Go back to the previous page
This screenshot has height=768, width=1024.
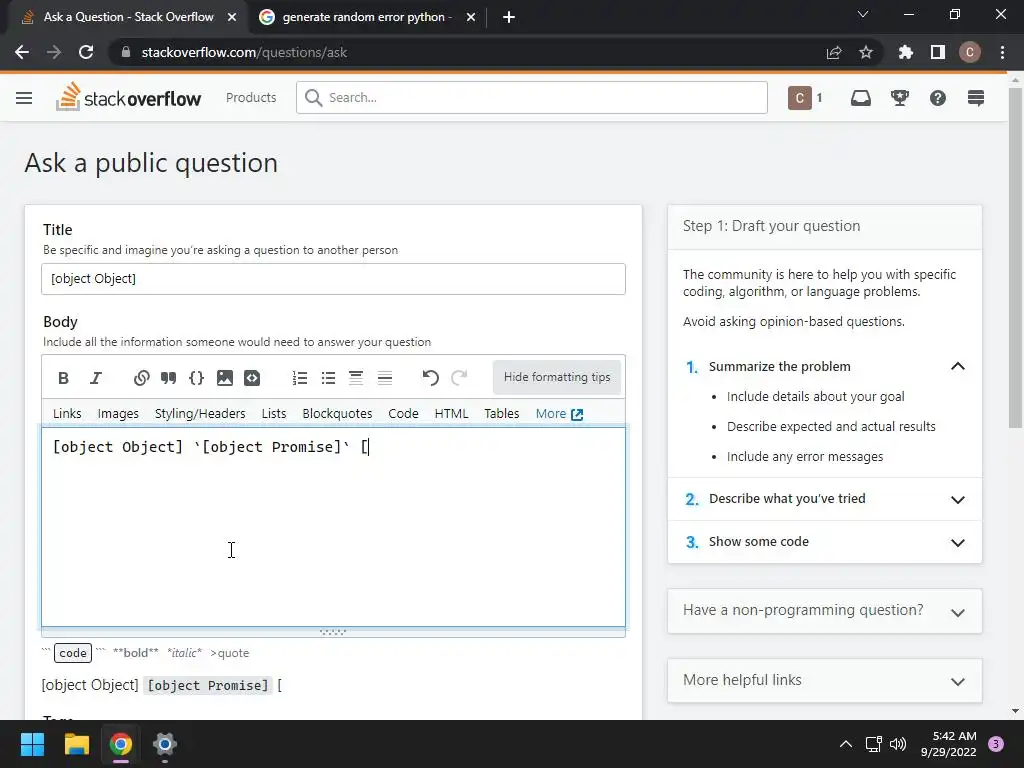coord(22,52)
